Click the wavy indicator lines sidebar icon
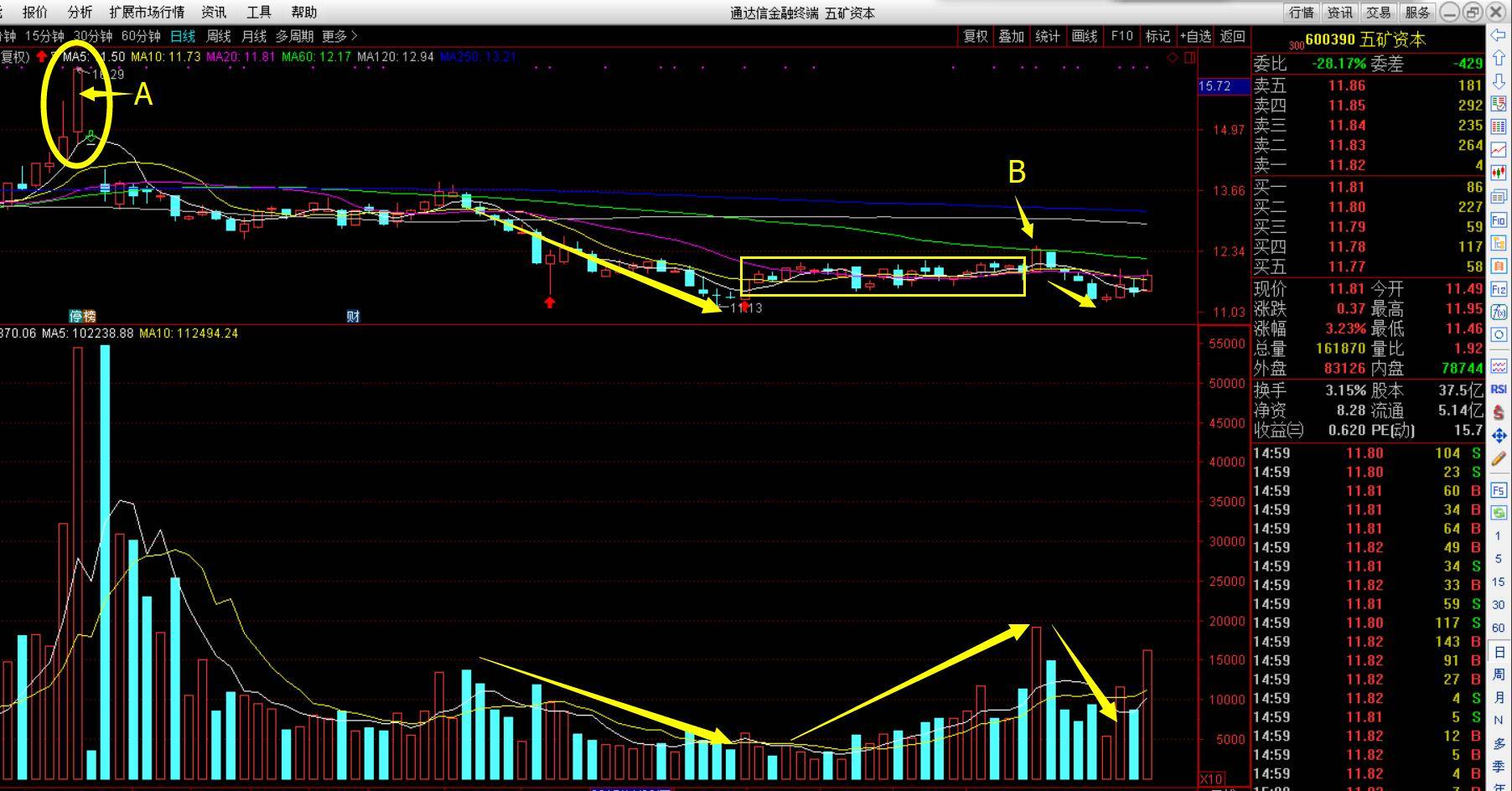Viewport: 1512px width, 791px height. pos(1498,366)
